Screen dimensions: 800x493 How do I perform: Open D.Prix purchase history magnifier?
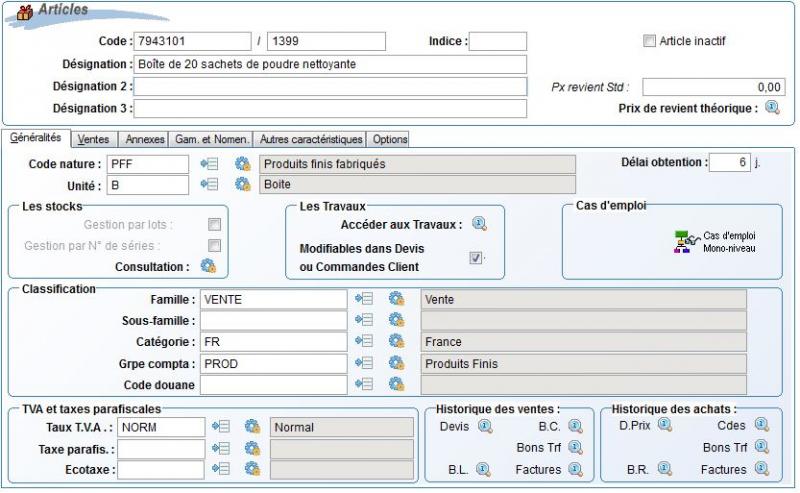tap(664, 427)
